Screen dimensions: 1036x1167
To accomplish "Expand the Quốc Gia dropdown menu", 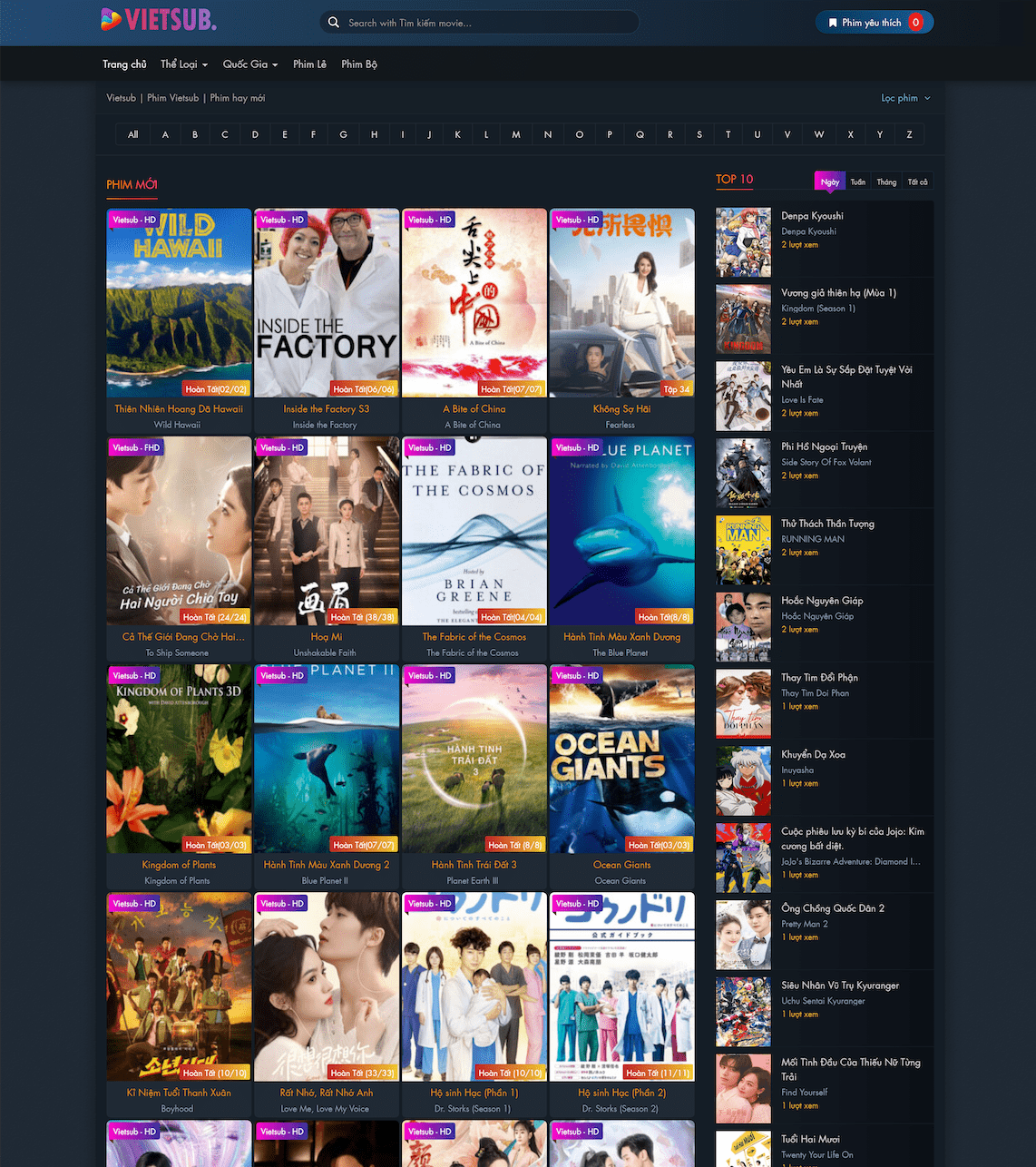I will click(x=249, y=64).
